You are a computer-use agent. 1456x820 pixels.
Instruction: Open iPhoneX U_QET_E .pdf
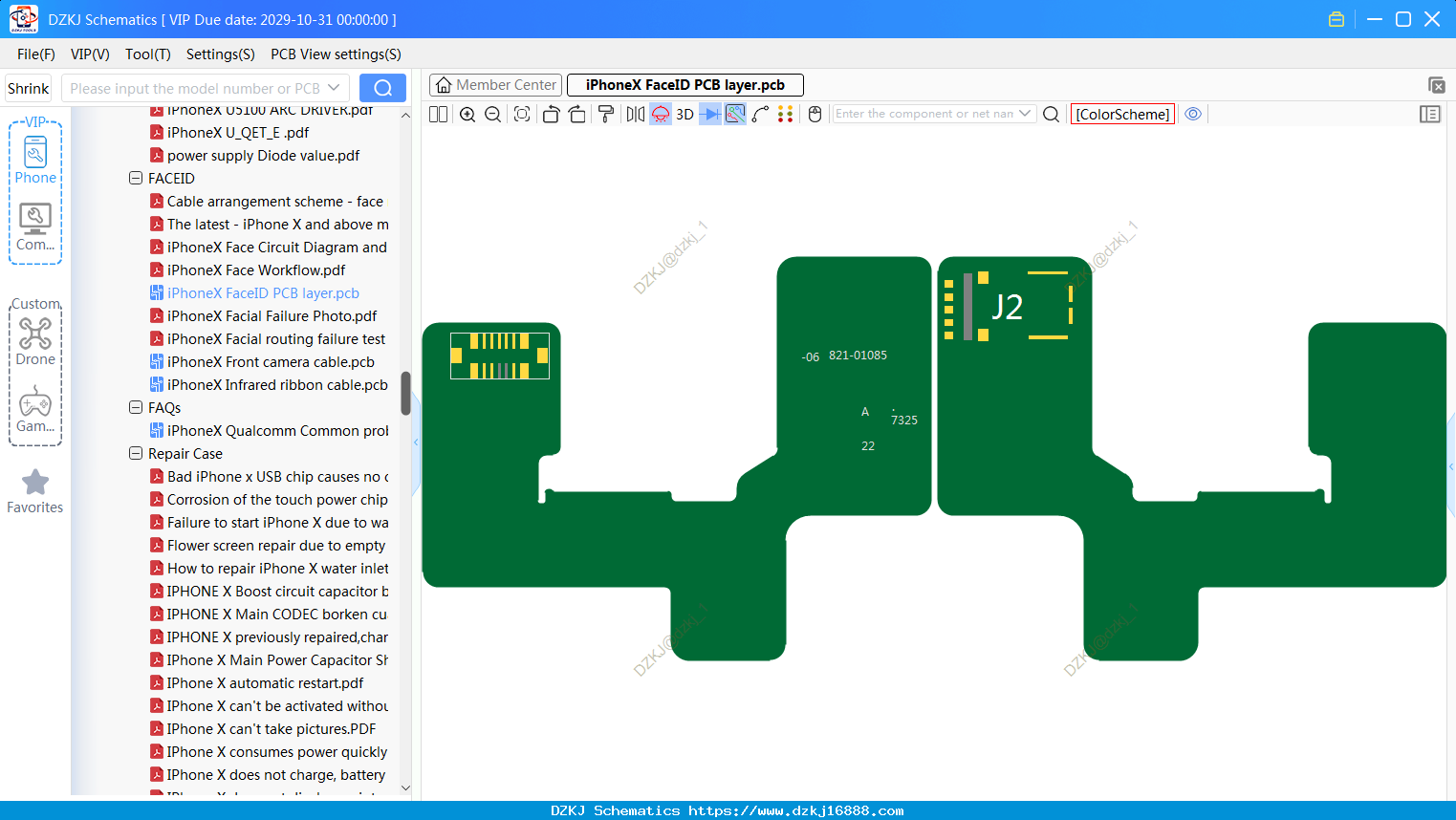(238, 133)
